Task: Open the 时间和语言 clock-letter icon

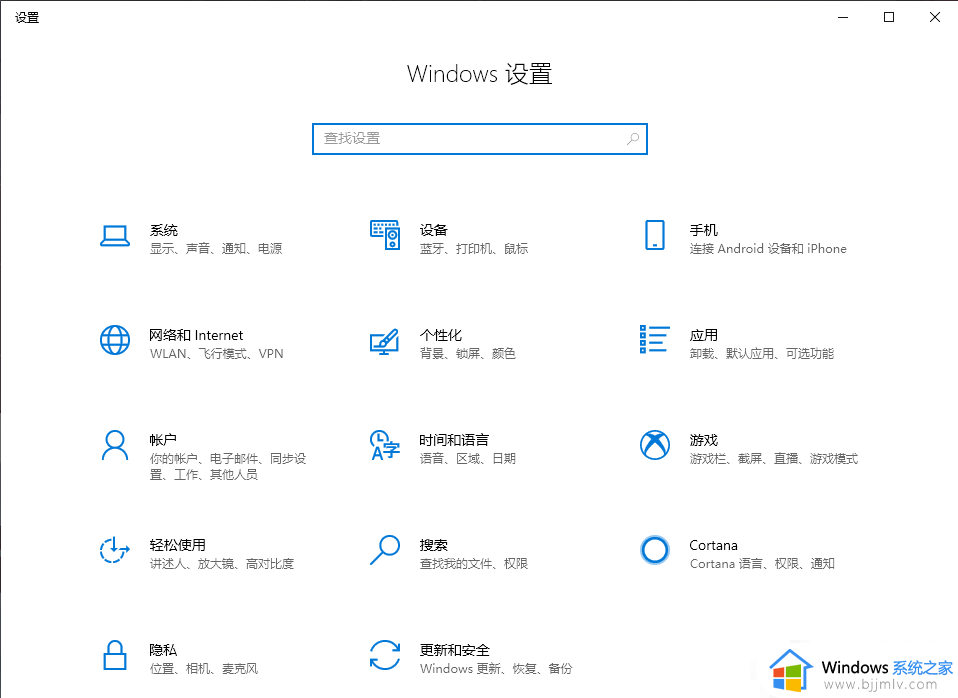Action: pyautogui.click(x=385, y=445)
